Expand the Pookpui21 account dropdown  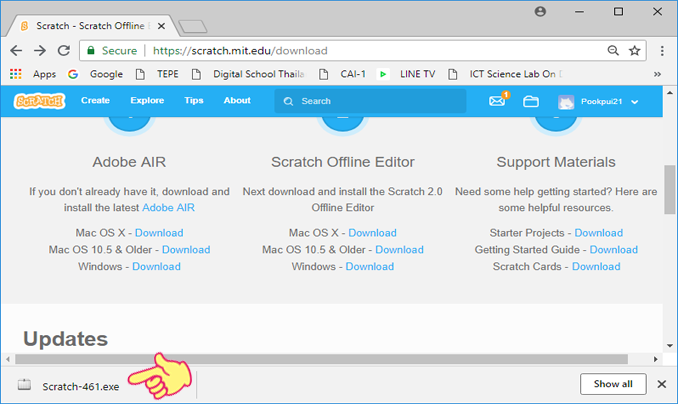point(635,102)
